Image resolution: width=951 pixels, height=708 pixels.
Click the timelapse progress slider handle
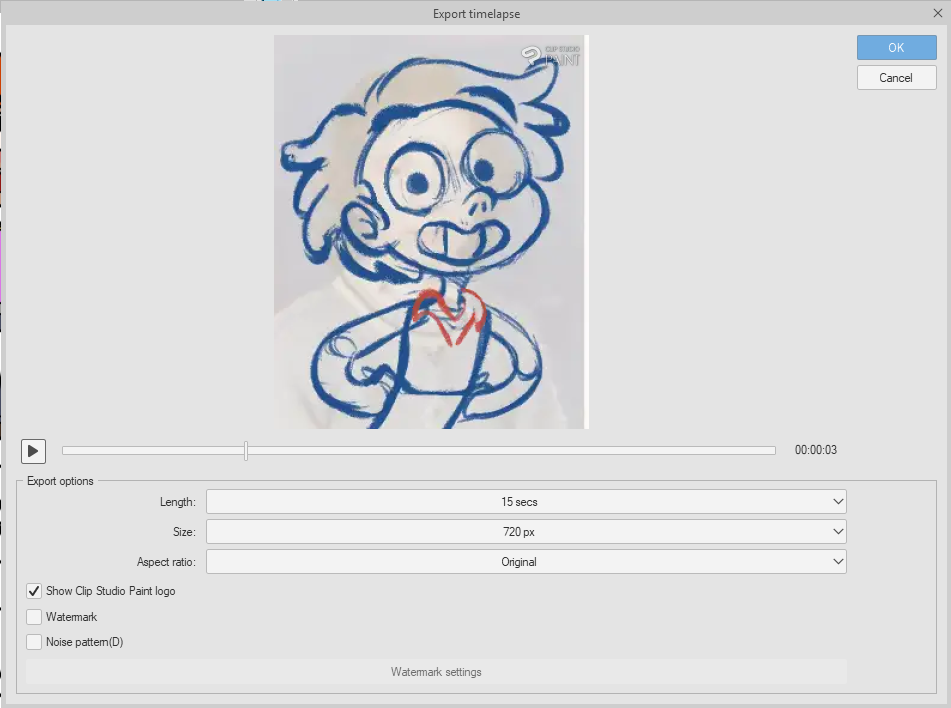coord(246,451)
